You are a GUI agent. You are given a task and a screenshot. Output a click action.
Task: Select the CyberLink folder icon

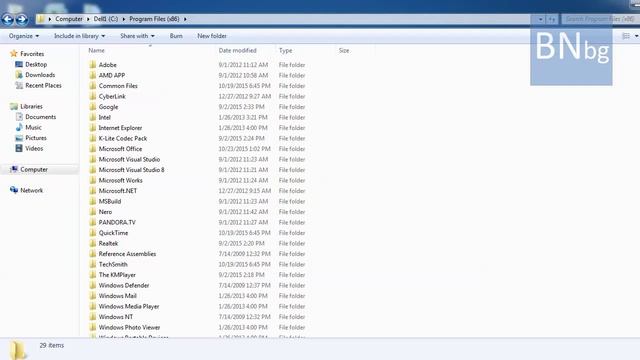(93, 96)
